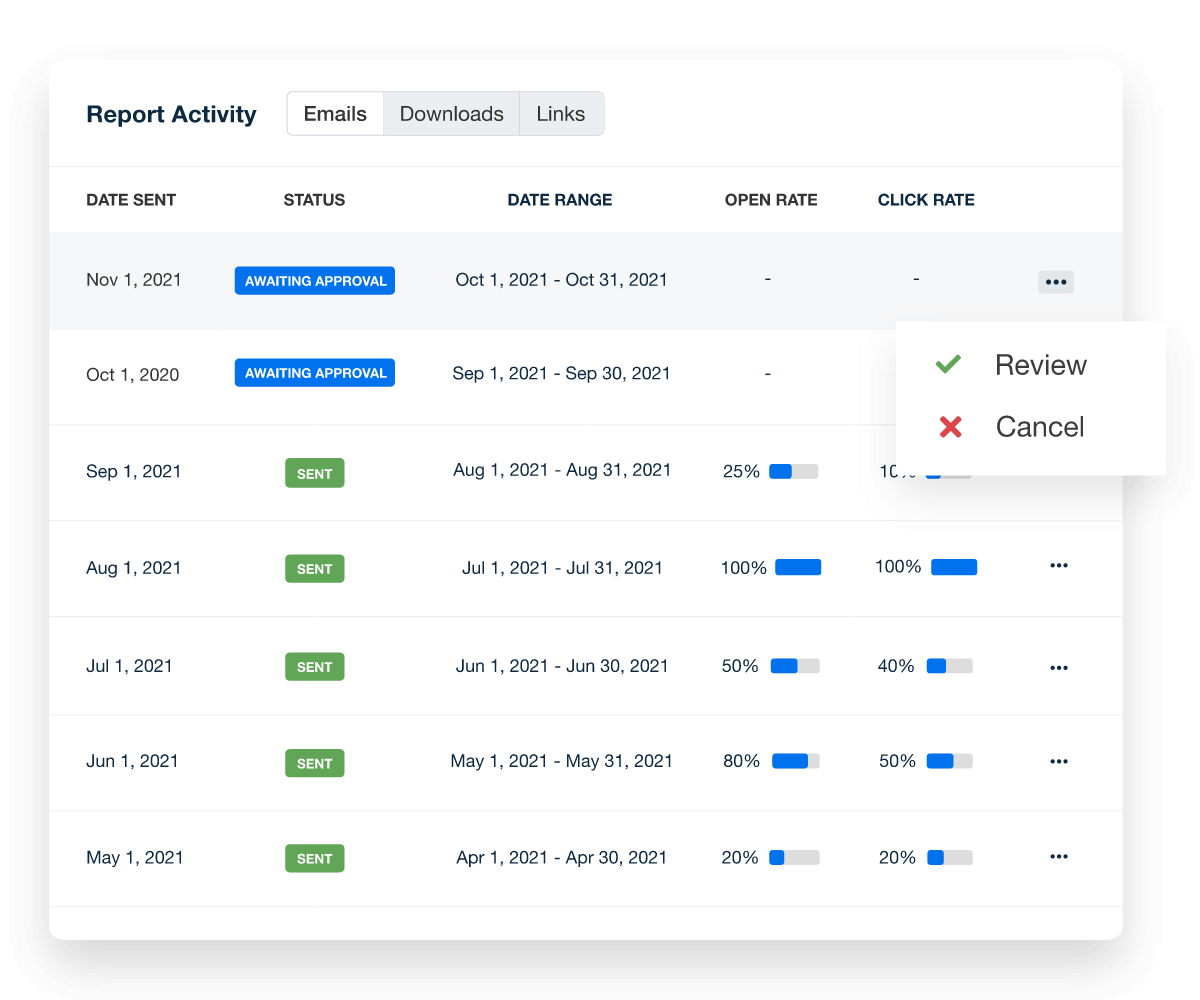Viewport: 1200px width, 1000px height.
Task: Click the 50% click rate bar for Jun 1, 2021
Action: point(950,761)
